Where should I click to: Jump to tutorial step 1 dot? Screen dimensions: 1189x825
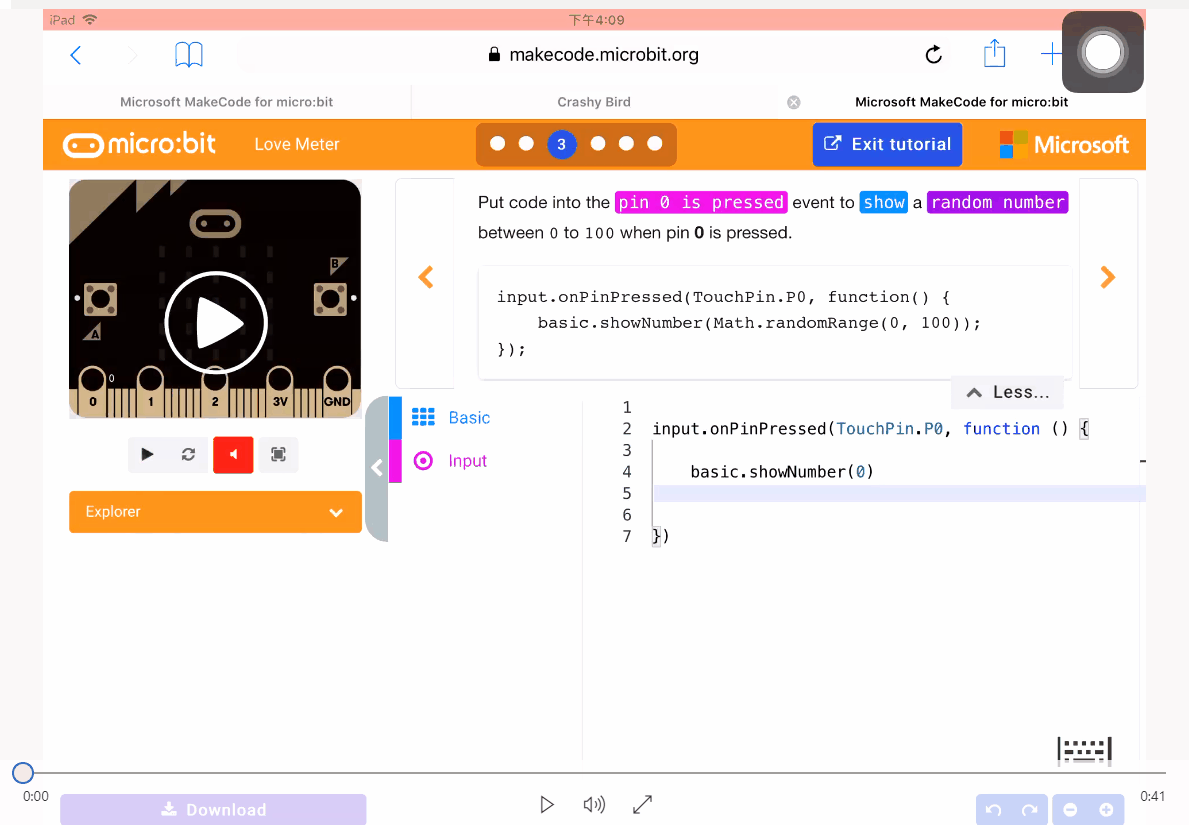coord(497,143)
